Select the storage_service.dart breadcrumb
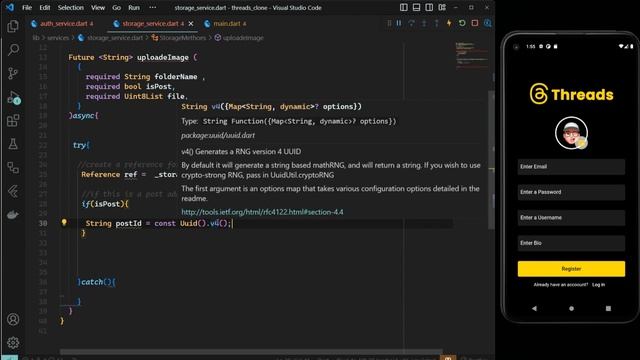Viewport: 640px width, 360px height. point(115,38)
